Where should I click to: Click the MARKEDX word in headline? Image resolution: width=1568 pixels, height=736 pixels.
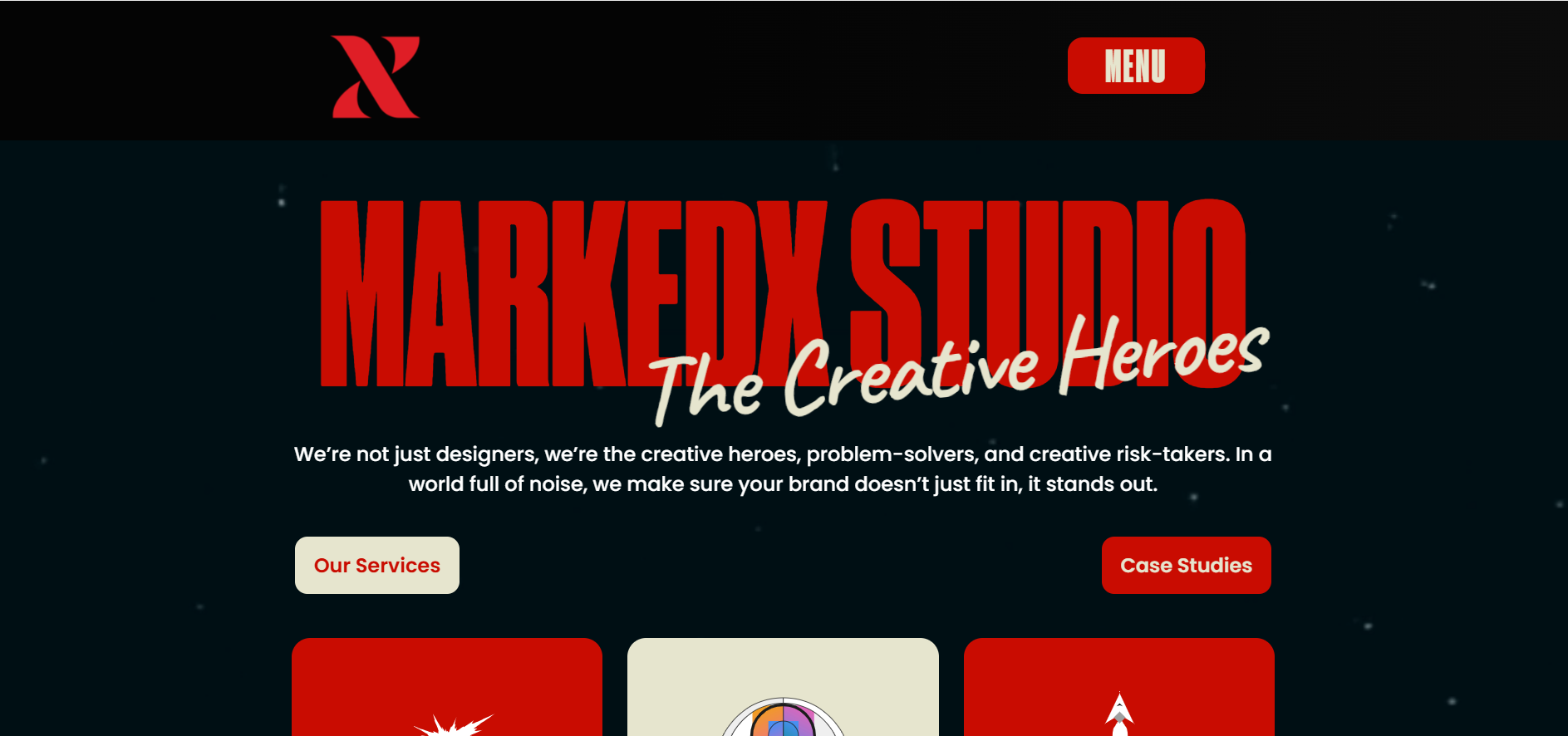click(x=573, y=293)
